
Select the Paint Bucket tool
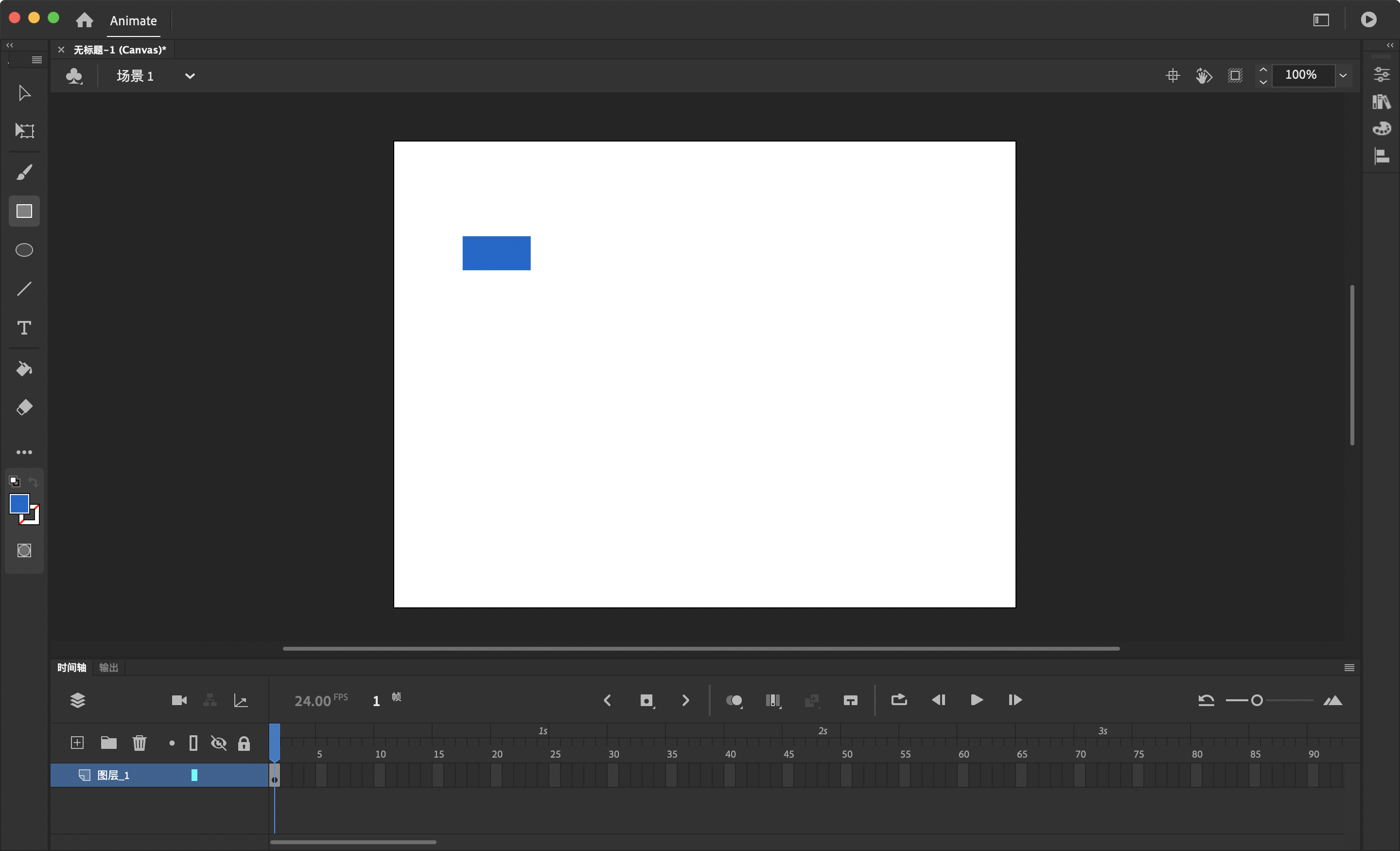point(24,369)
